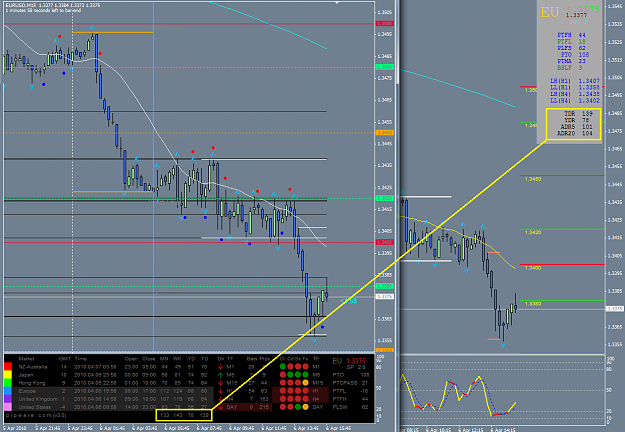This screenshot has height=432, width=625.
Task: Click the green up arrow beside M5
Action: coord(220,375)
